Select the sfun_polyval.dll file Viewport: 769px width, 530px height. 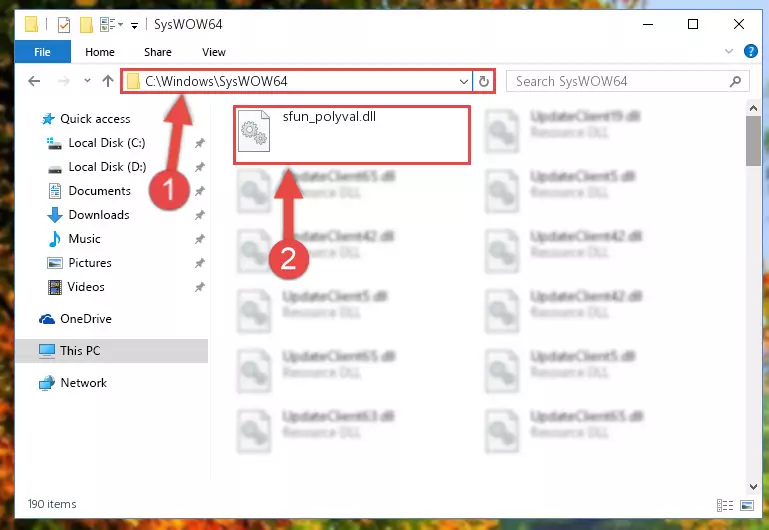pos(352,135)
